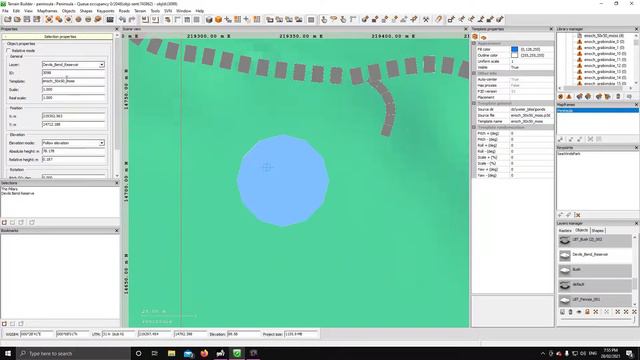
Task: Open the Terrain menu
Action: click(x=140, y=11)
